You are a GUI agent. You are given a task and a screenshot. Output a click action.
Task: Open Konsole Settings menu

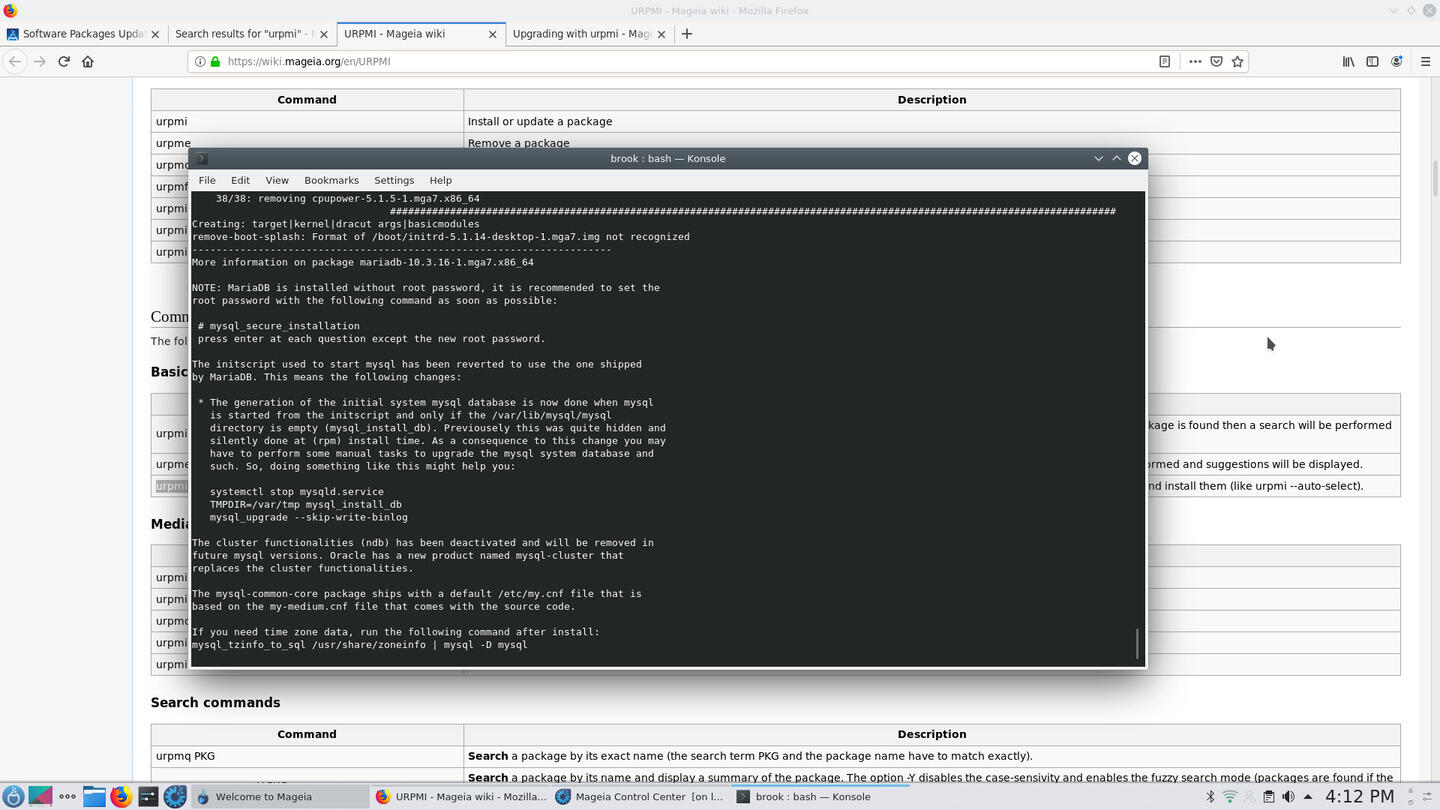394,180
